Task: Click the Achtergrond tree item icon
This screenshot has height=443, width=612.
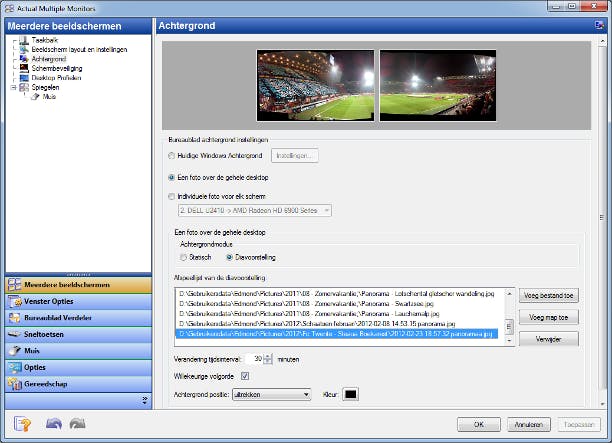Action: (x=24, y=59)
